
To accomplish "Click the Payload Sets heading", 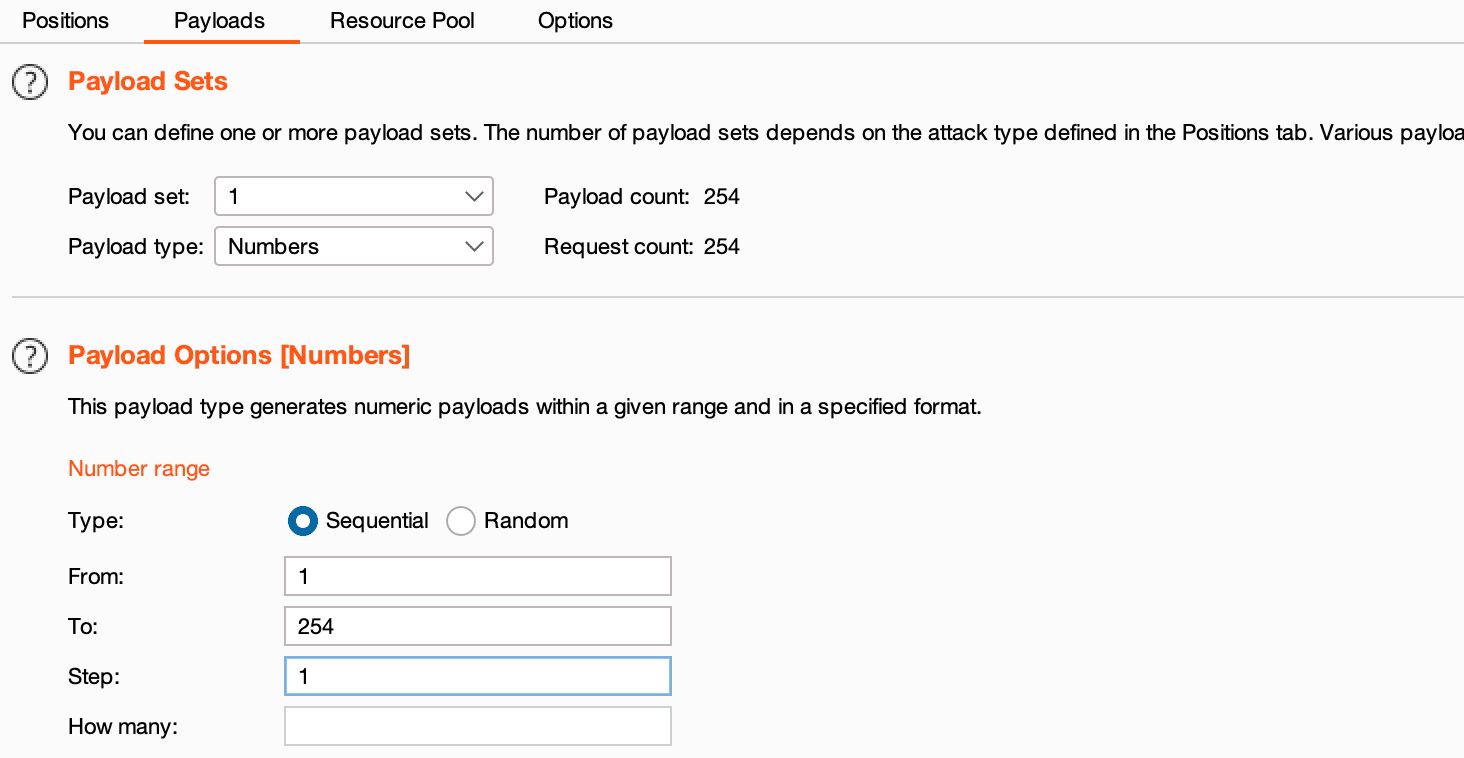I will (x=148, y=82).
